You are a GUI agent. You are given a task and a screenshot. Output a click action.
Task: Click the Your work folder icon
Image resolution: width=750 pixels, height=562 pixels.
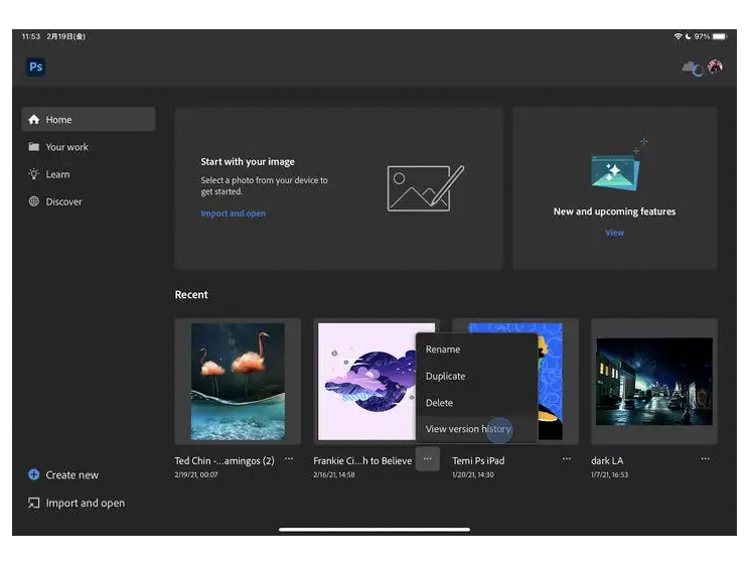click(x=34, y=146)
